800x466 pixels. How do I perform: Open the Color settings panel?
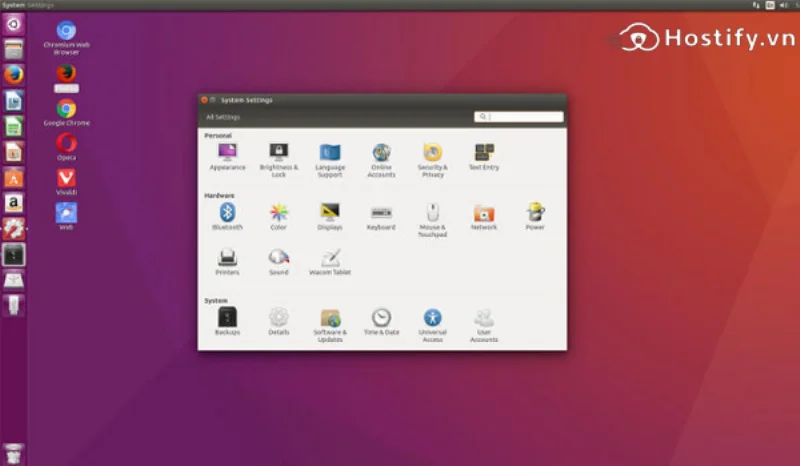click(x=279, y=217)
